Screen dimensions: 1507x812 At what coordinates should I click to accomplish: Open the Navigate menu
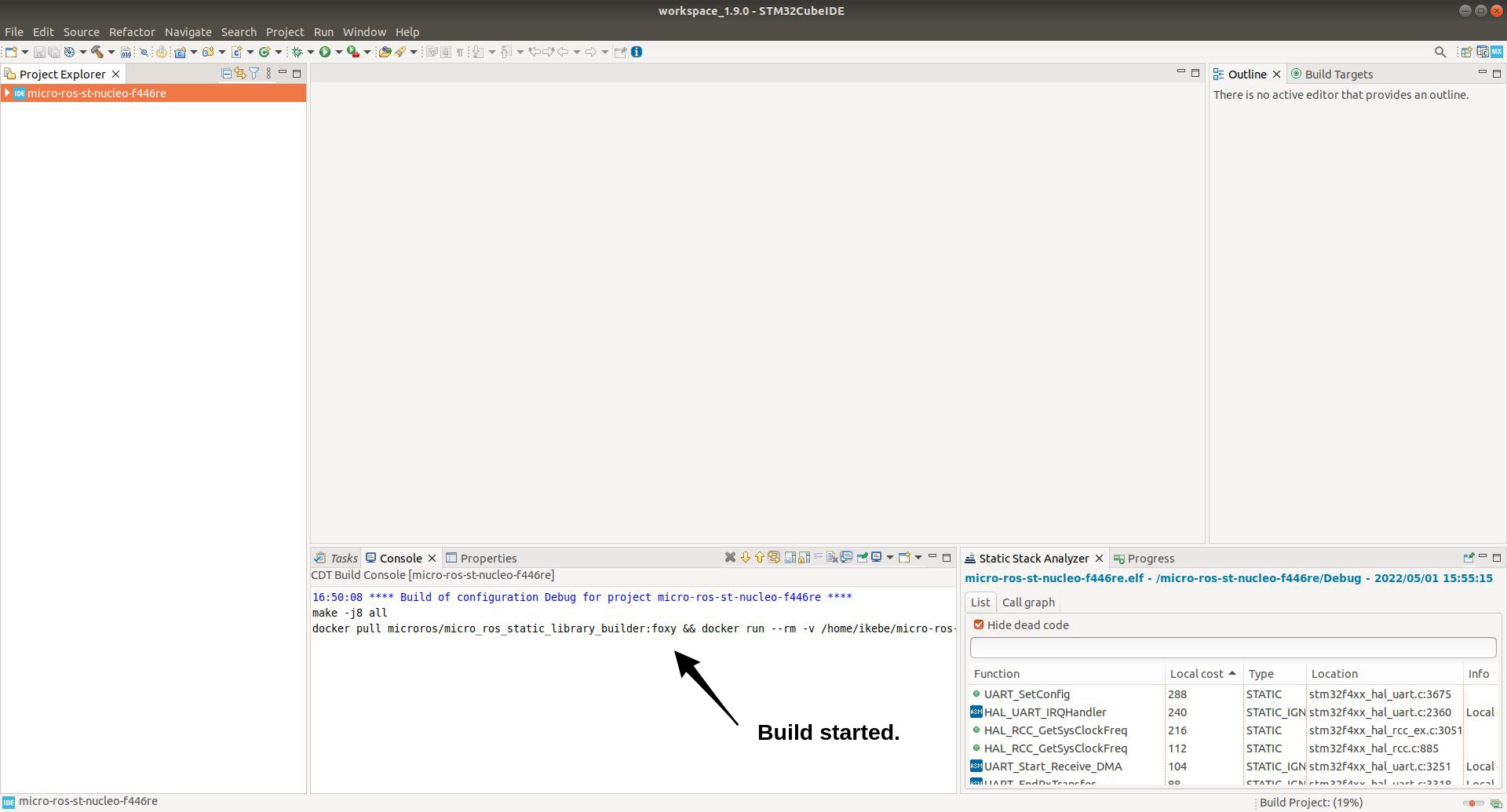pyautogui.click(x=188, y=32)
